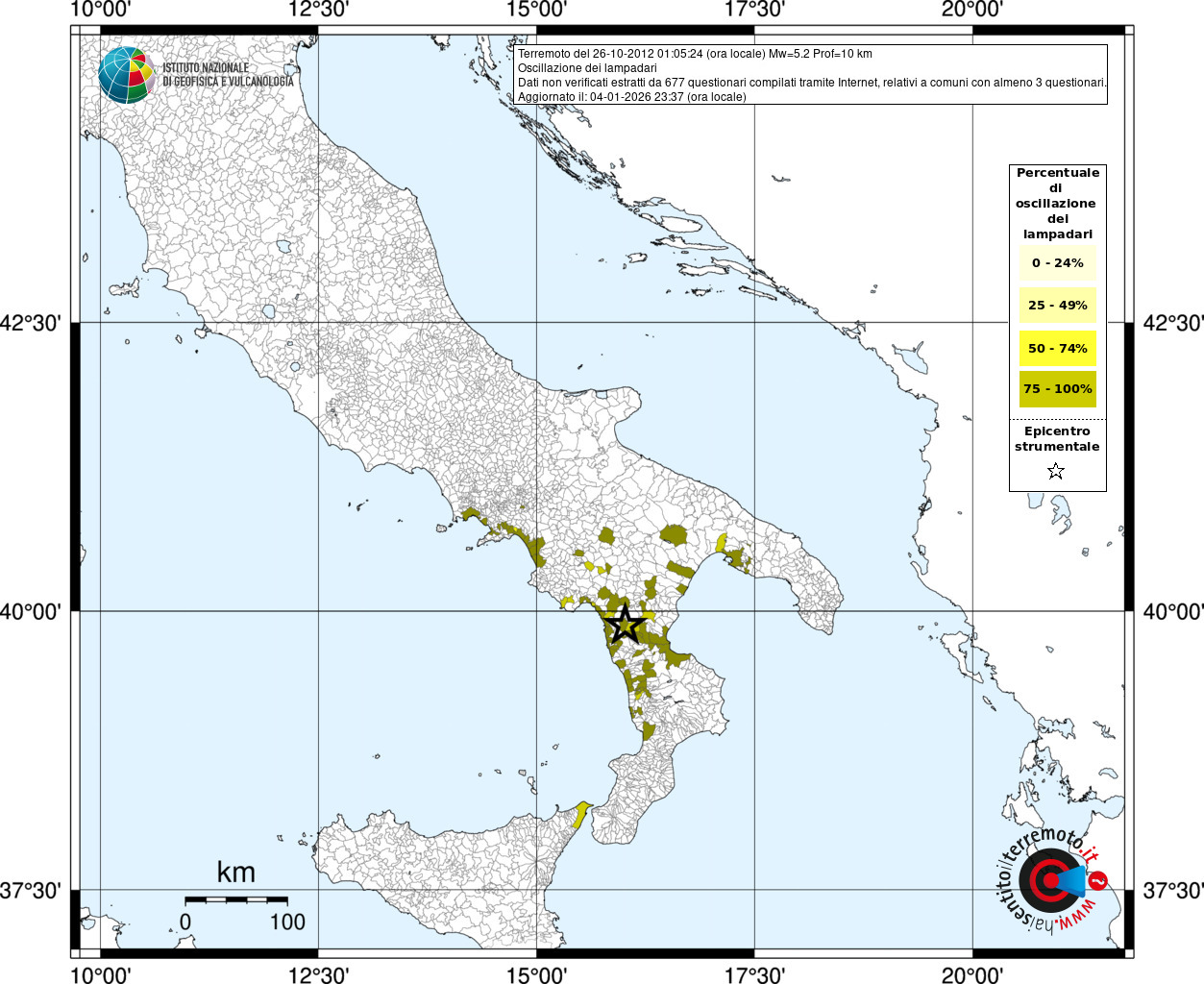Click the right 42°30' latitude label
The width and height of the screenshot is (1204, 984).
coord(1172,323)
